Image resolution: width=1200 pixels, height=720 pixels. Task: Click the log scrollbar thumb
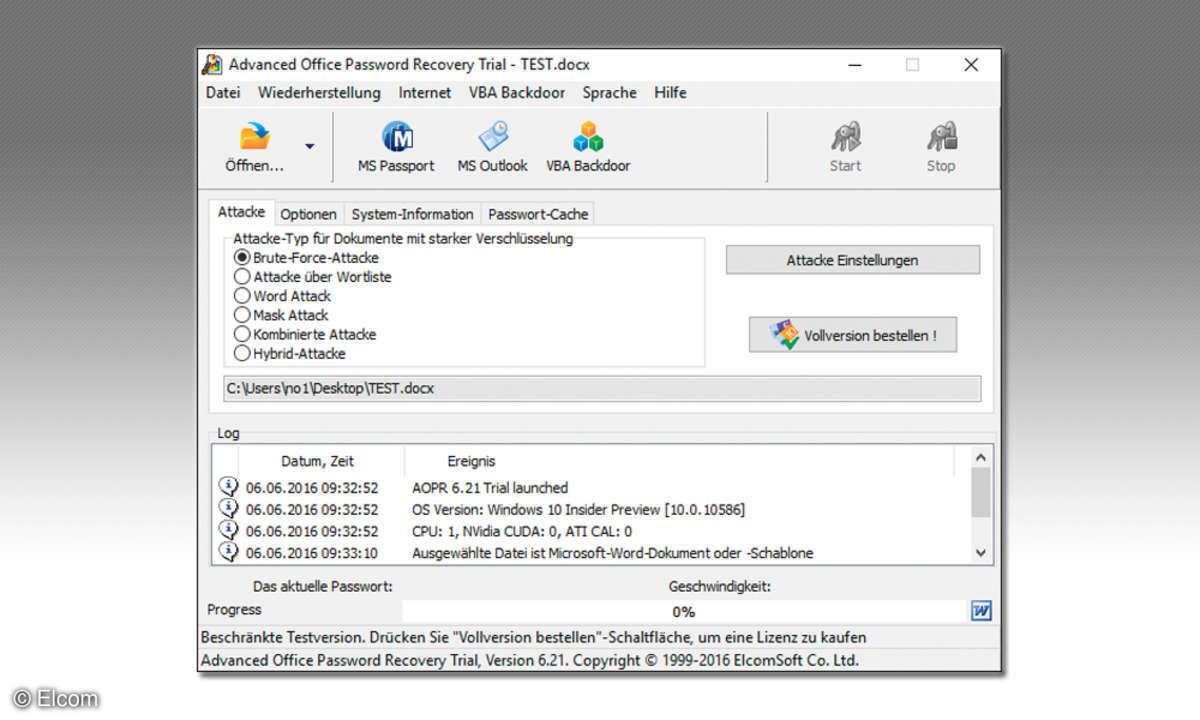(980, 491)
